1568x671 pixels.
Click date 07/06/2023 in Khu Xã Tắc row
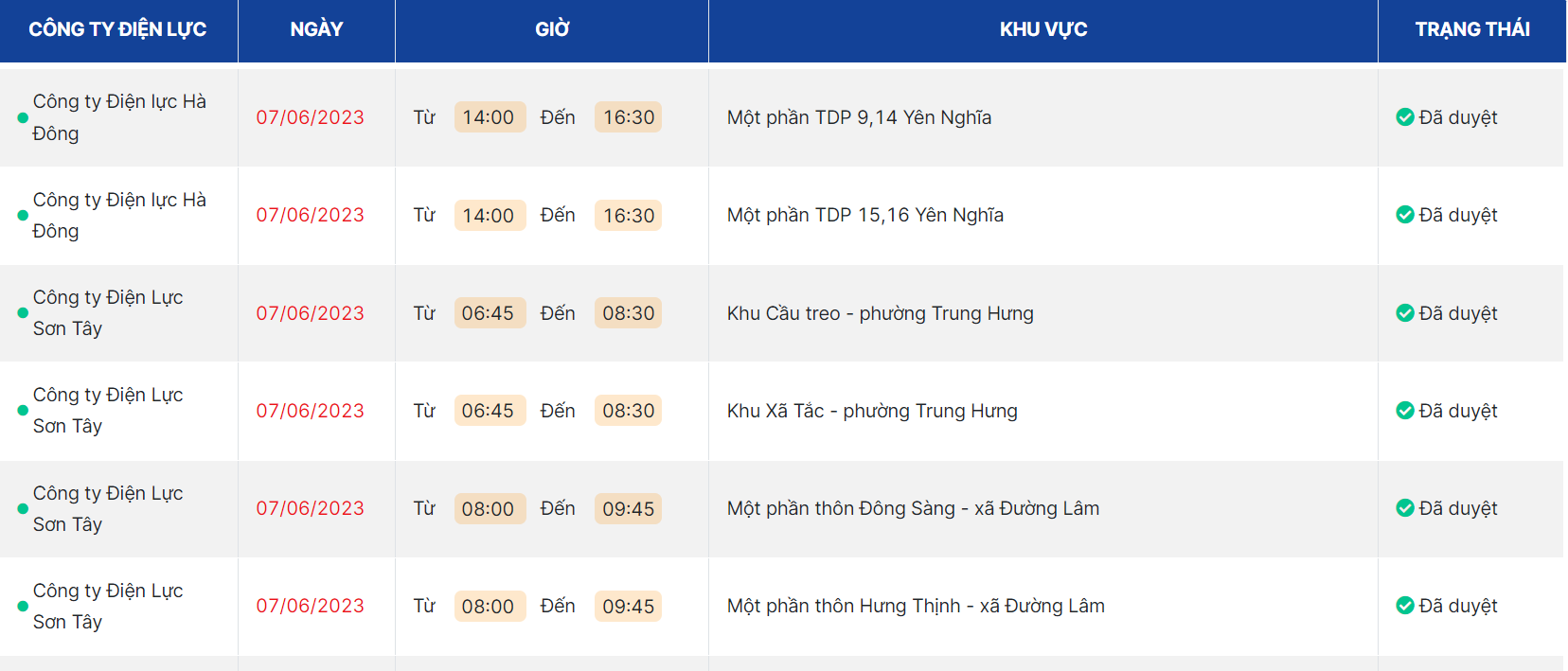(x=310, y=411)
